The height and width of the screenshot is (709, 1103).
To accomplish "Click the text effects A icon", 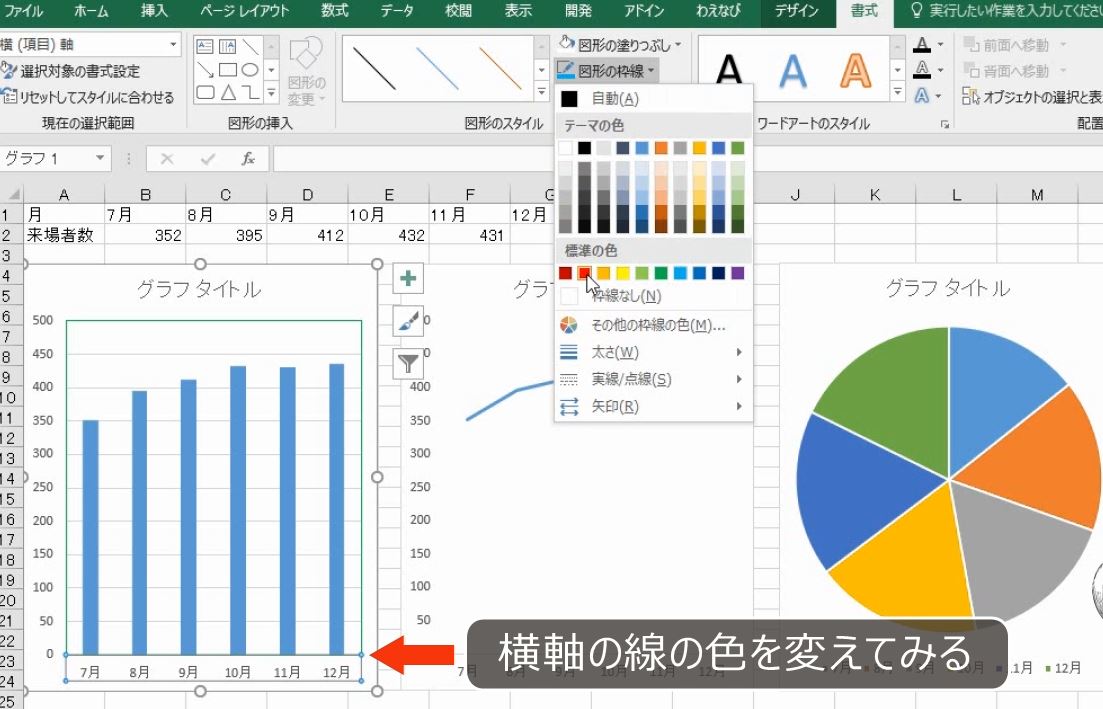I will (922, 95).
